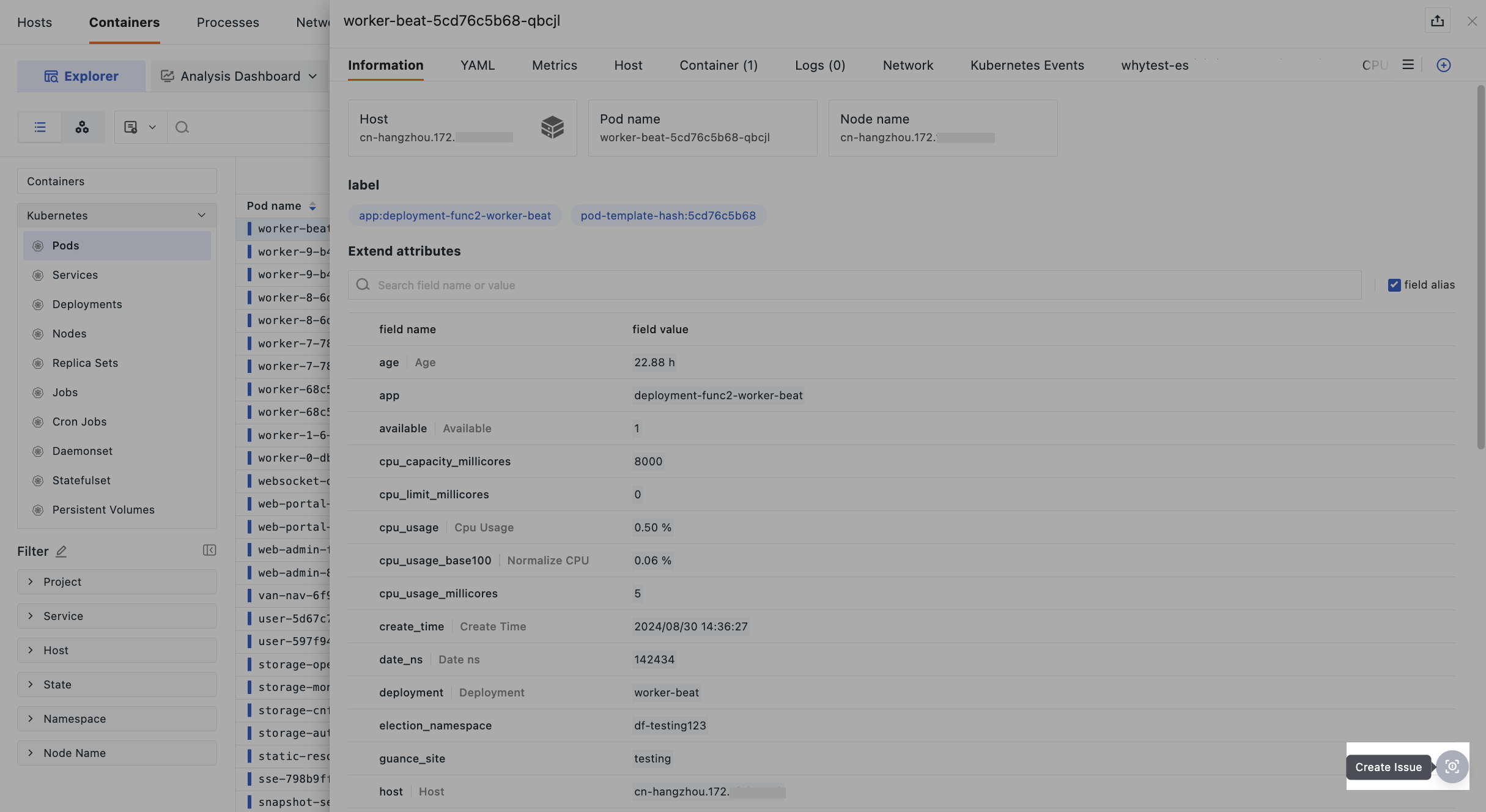The width and height of the screenshot is (1486, 812).
Task: Collapse the Kubernetes section chevron
Action: click(201, 216)
